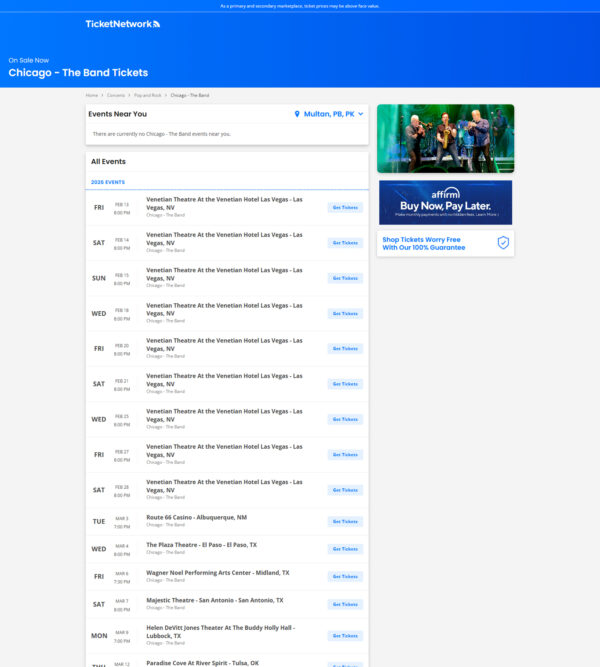600x667 pixels.
Task: Go to the Concerts breadcrumb
Action: pos(116,95)
